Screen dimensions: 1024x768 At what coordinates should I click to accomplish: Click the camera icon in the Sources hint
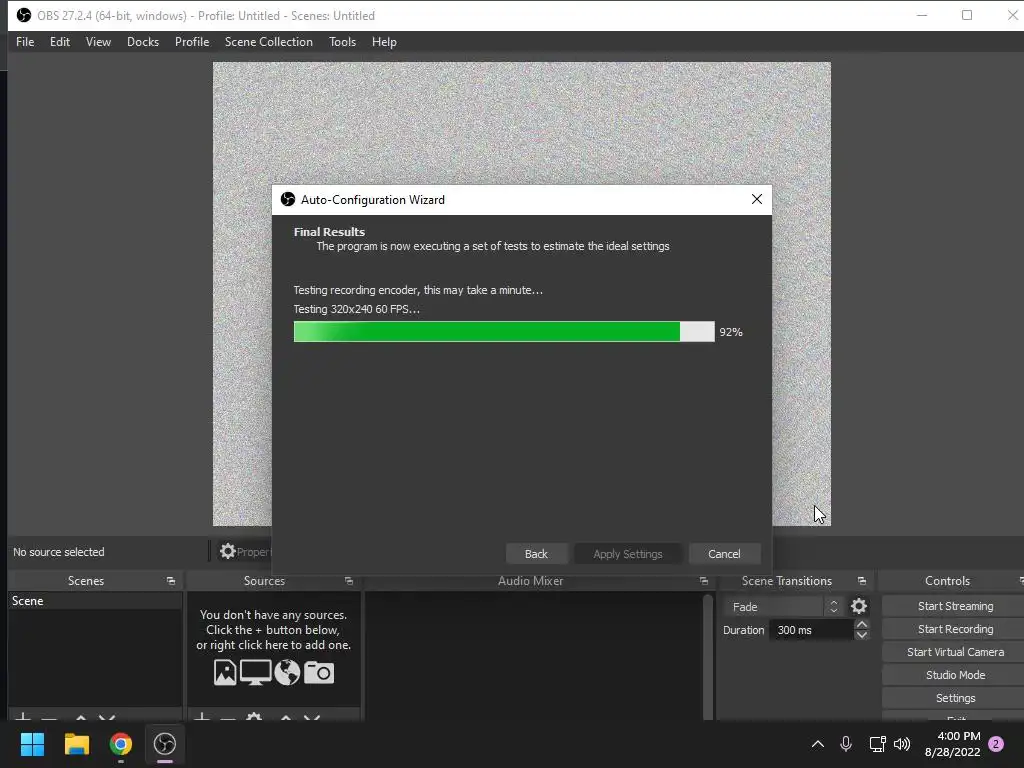pos(319,672)
